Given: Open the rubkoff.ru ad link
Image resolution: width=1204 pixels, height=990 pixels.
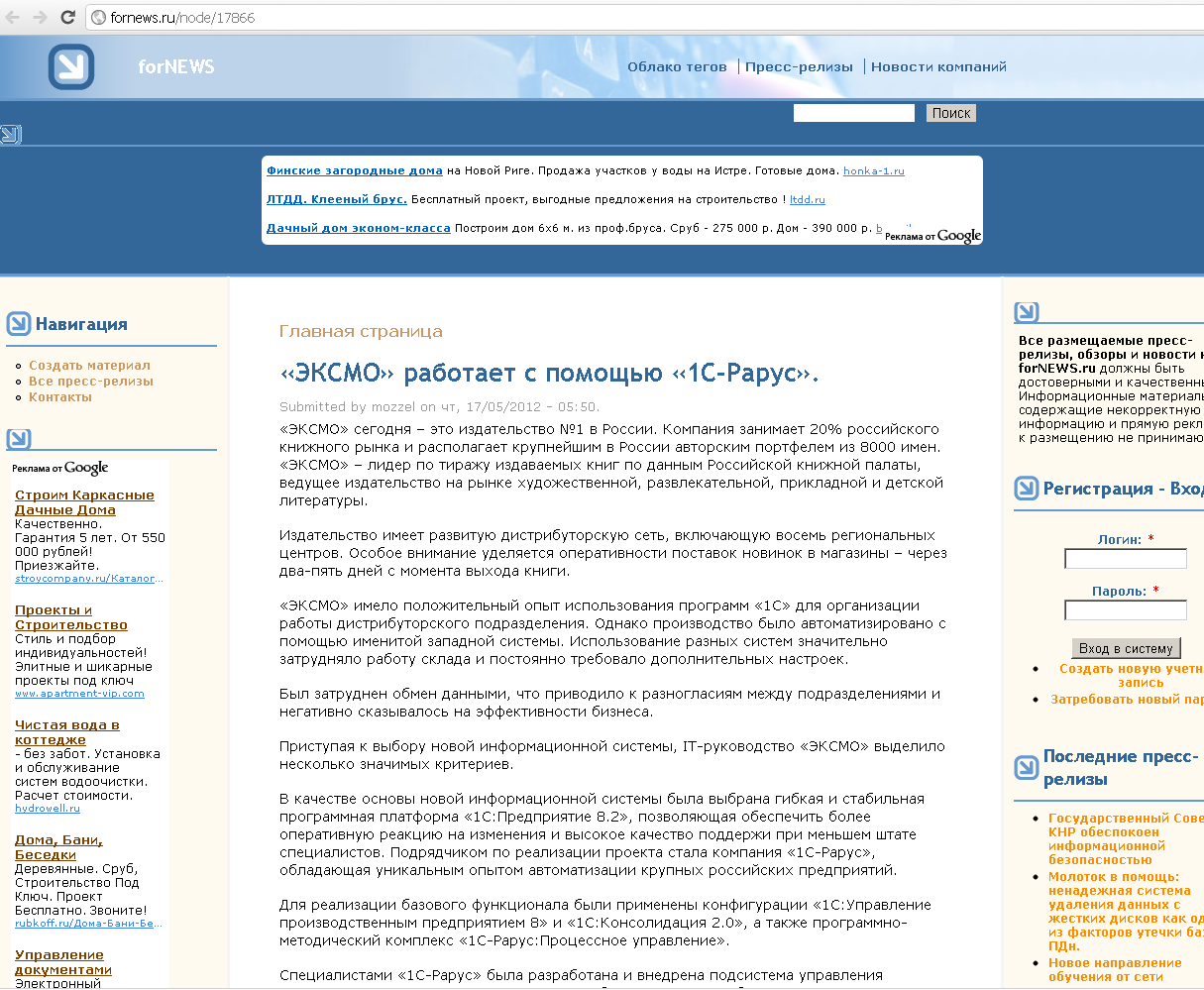Looking at the screenshot, I should click(x=89, y=923).
